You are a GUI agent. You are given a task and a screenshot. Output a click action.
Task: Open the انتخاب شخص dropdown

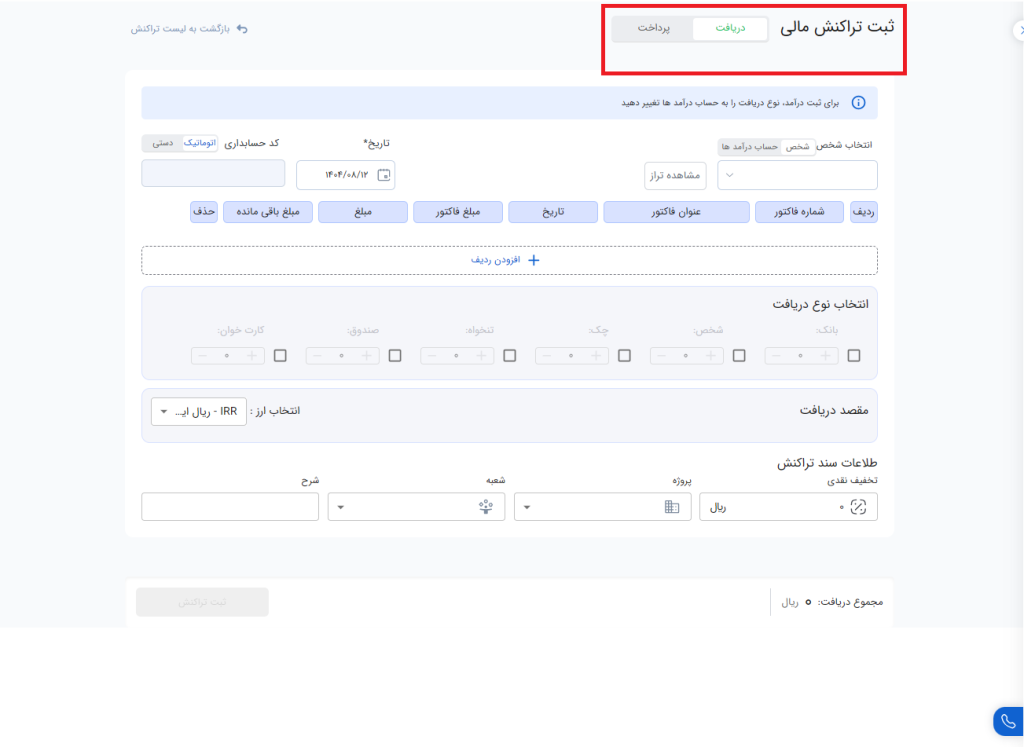(x=797, y=175)
